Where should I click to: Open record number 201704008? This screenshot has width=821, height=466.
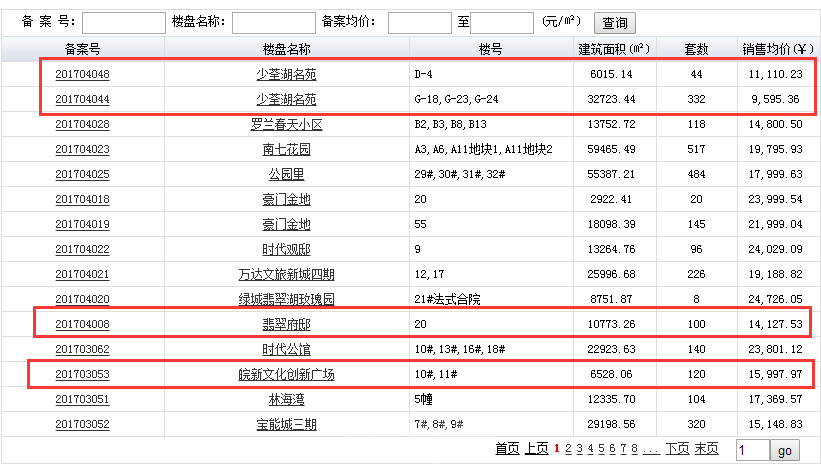82,325
